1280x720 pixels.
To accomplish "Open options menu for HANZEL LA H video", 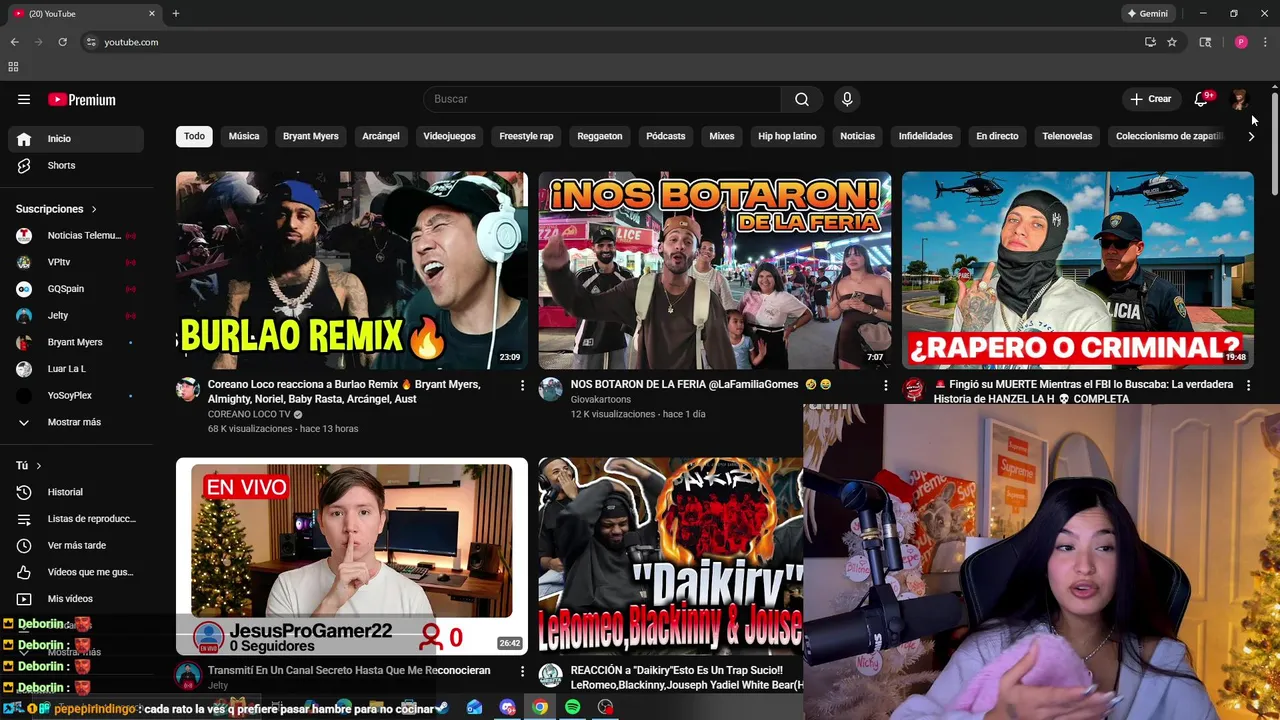I will tap(1248, 385).
